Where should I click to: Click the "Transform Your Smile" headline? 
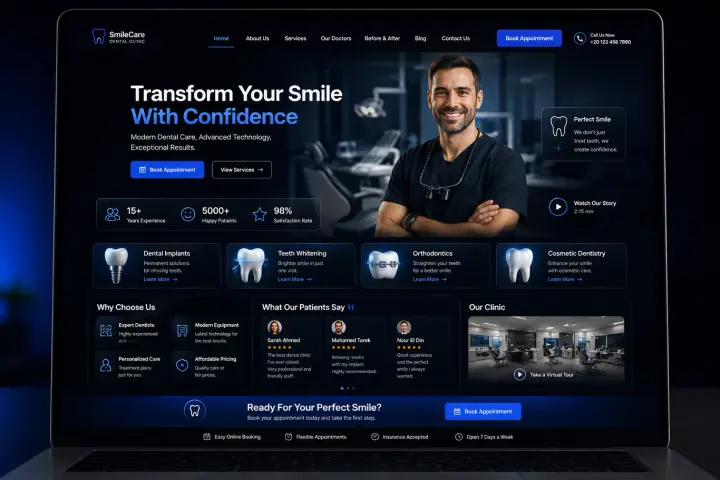236,94
